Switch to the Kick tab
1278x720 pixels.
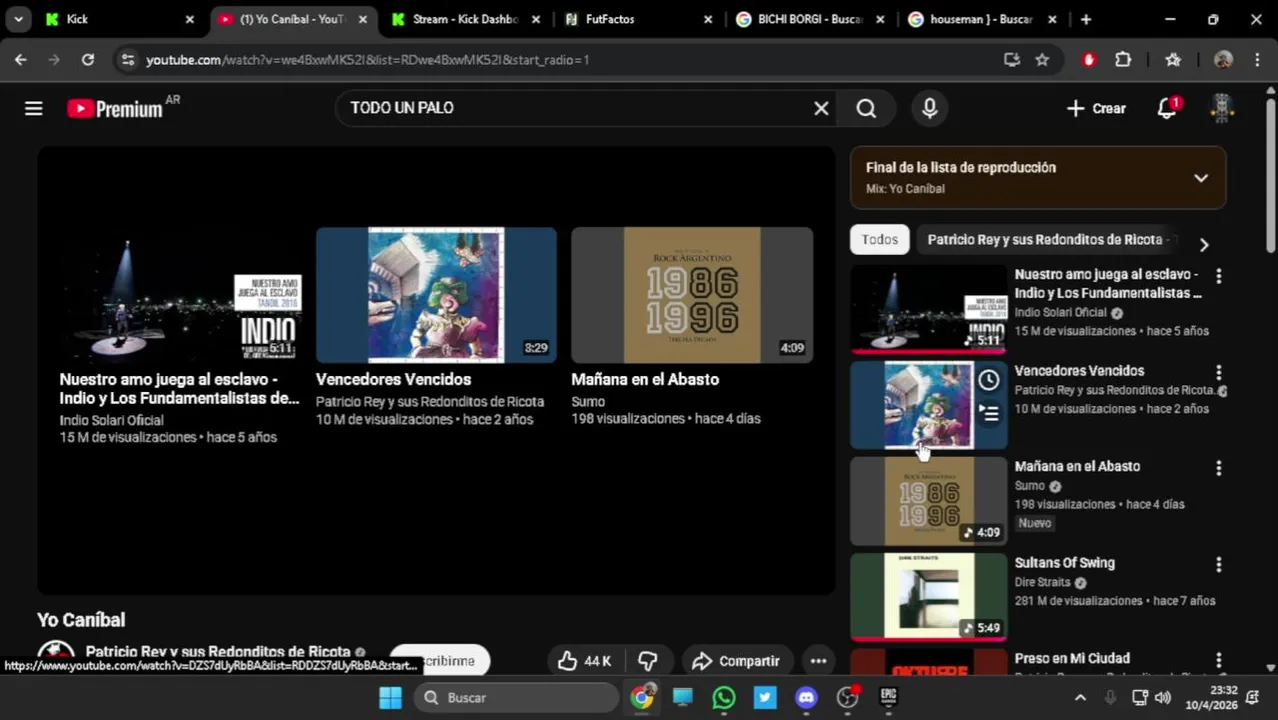pos(118,19)
